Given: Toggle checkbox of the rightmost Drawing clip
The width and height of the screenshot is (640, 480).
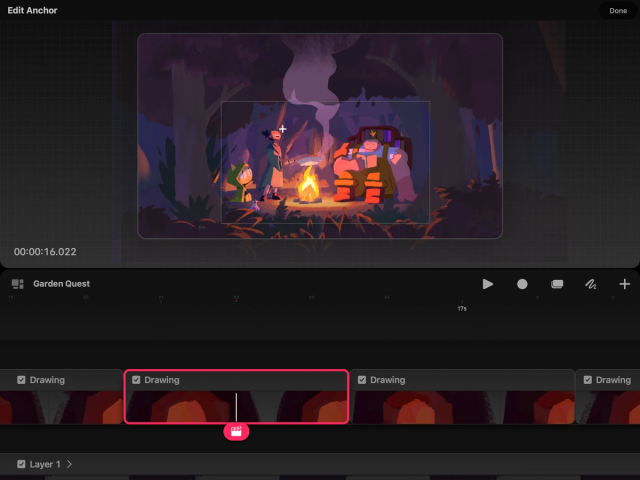Looking at the screenshot, I should 588,380.
